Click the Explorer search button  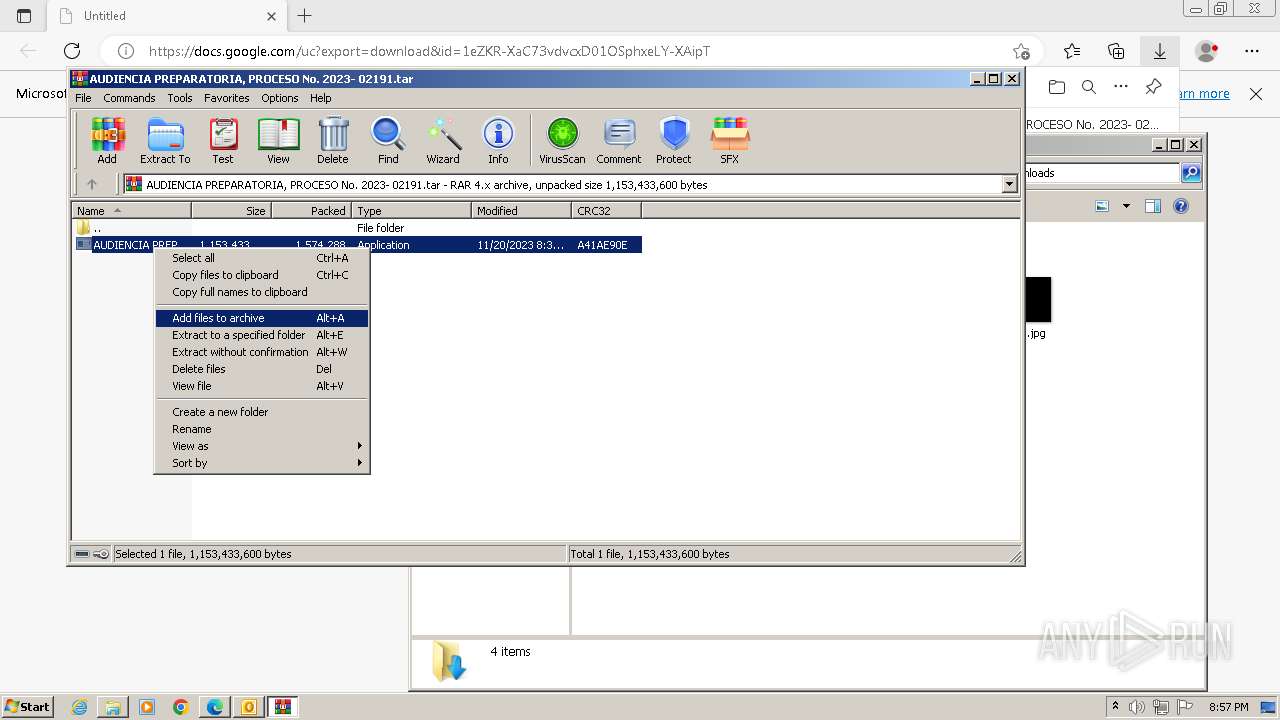[1191, 173]
